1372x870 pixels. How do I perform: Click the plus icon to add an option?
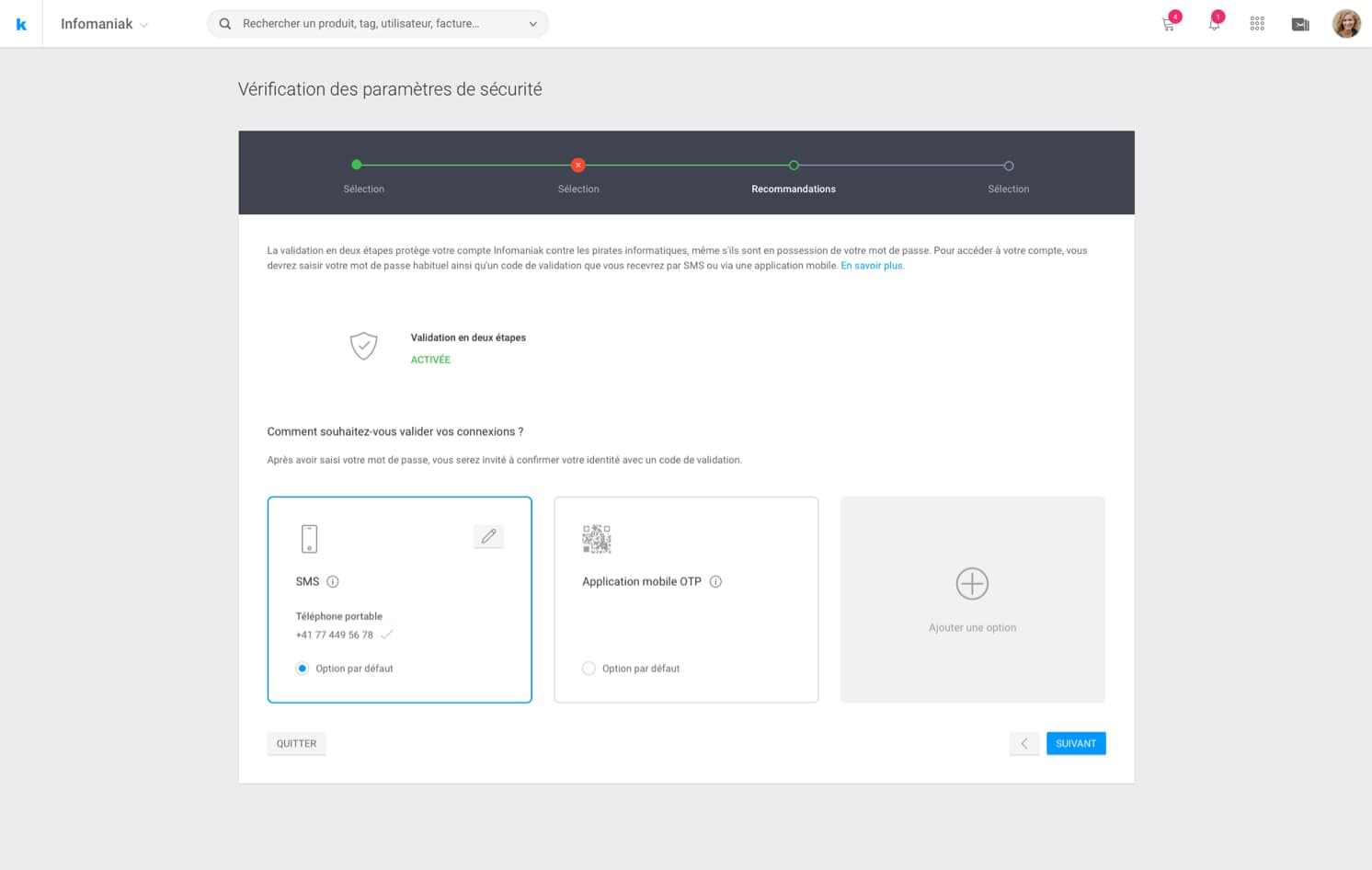click(972, 584)
